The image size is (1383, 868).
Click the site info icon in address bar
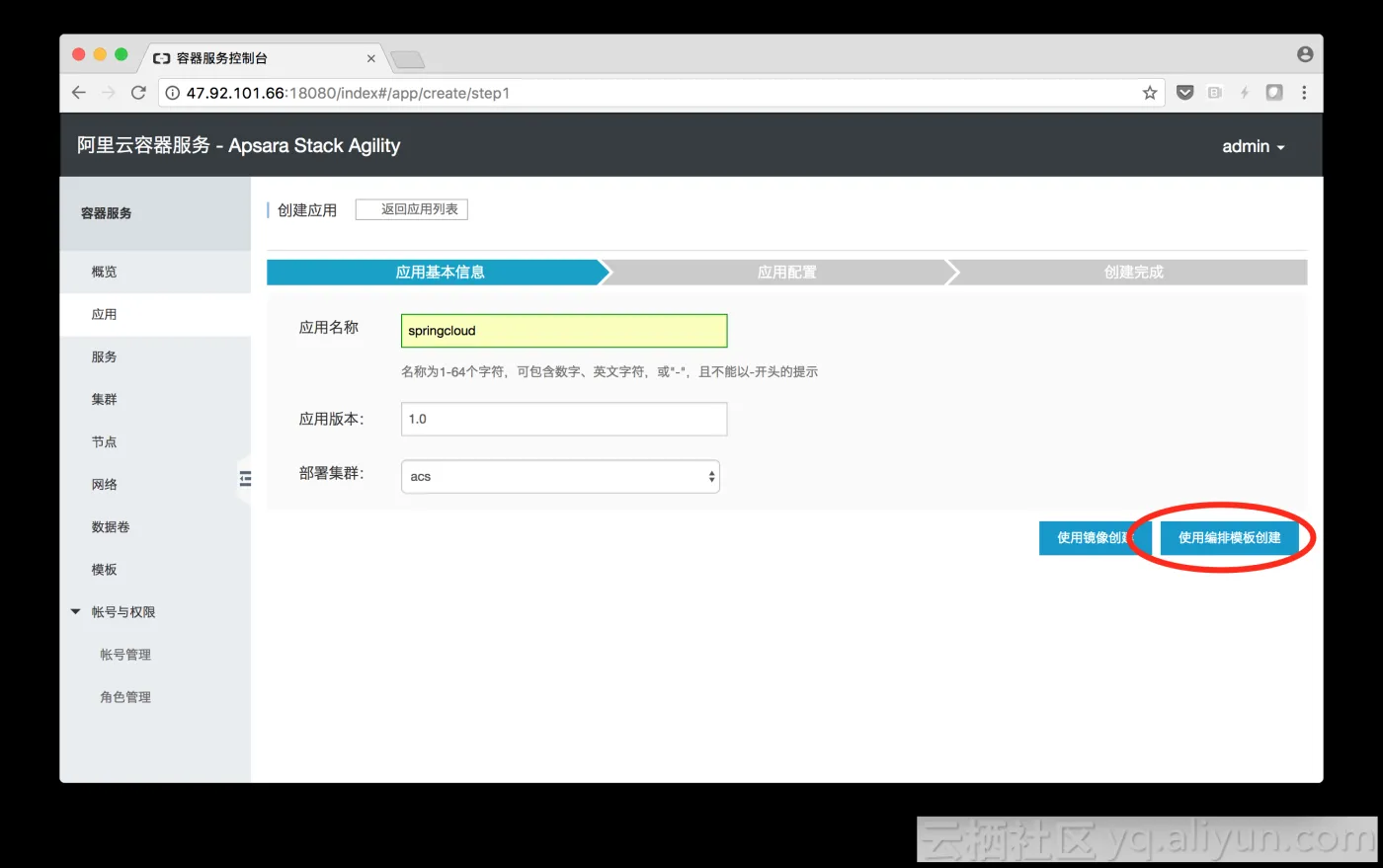[x=172, y=93]
